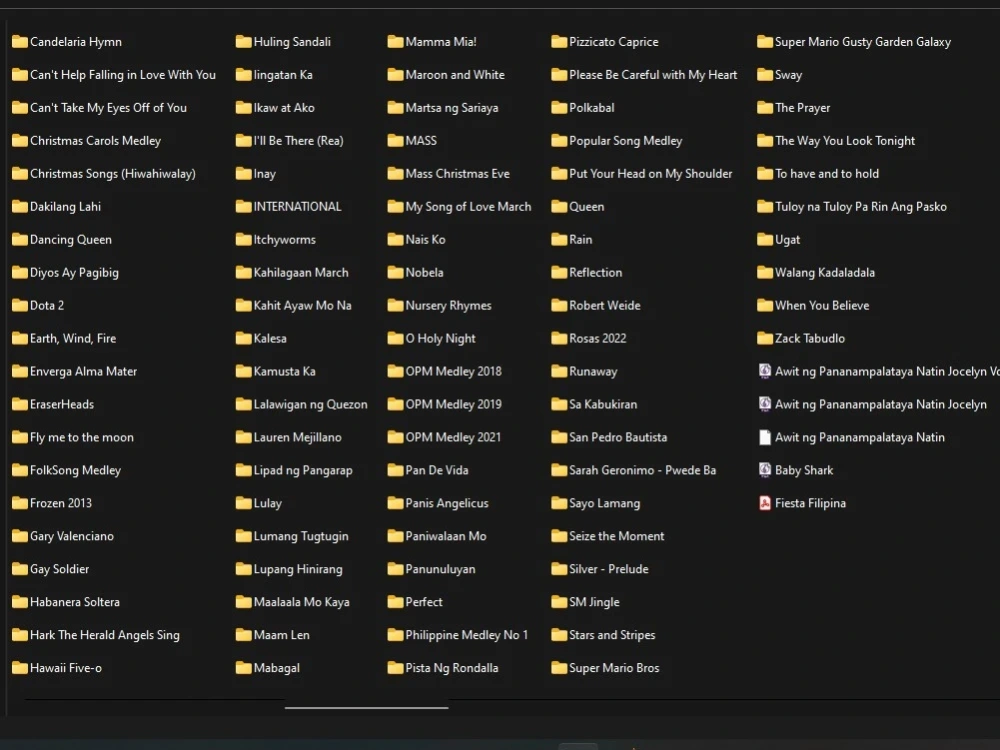Click "Please Be Careful with My Heart" name
Image resolution: width=1000 pixels, height=750 pixels.
653,75
